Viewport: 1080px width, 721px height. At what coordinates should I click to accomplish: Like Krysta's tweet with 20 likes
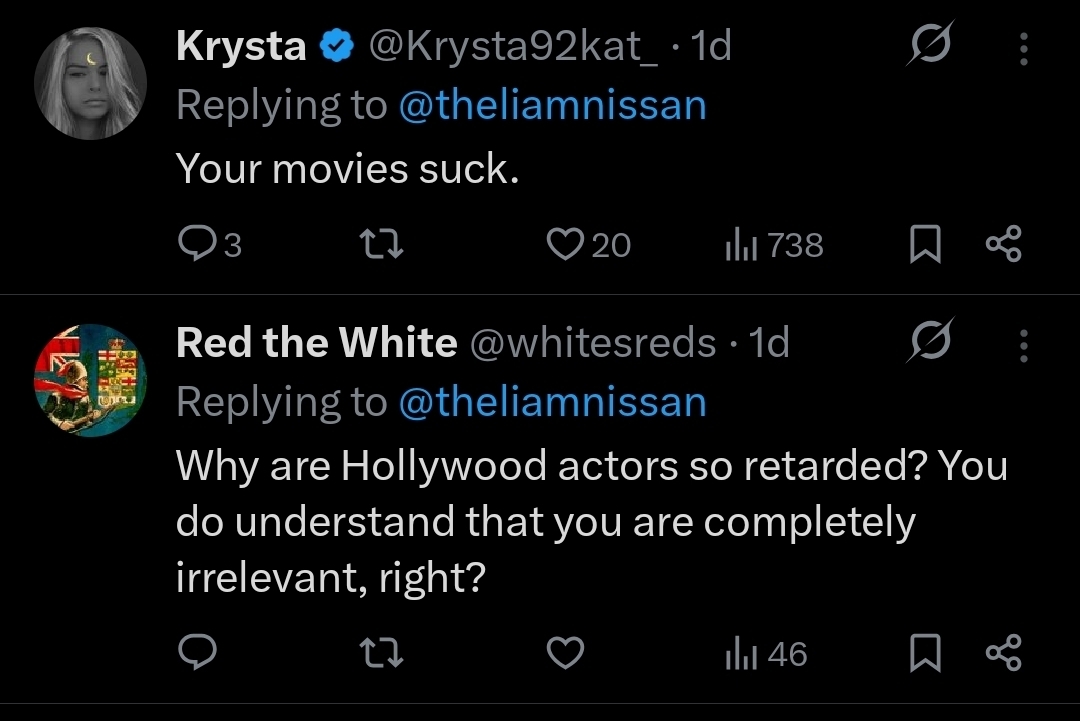point(565,245)
